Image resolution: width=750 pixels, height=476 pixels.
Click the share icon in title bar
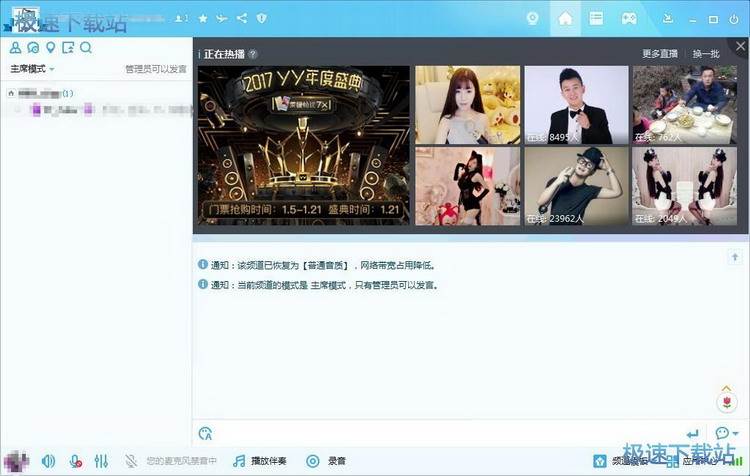point(242,18)
